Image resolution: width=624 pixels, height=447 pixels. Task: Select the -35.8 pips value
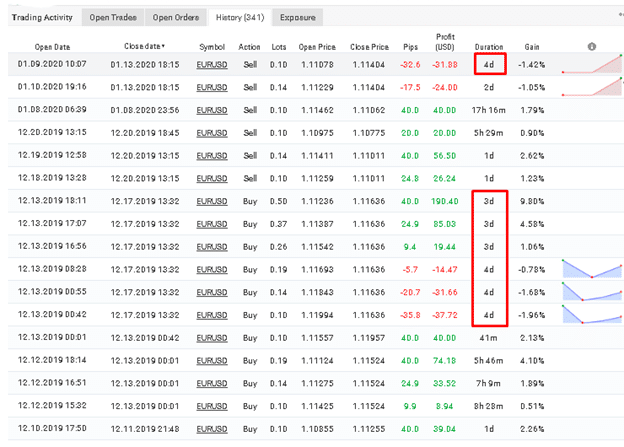[x=410, y=315]
